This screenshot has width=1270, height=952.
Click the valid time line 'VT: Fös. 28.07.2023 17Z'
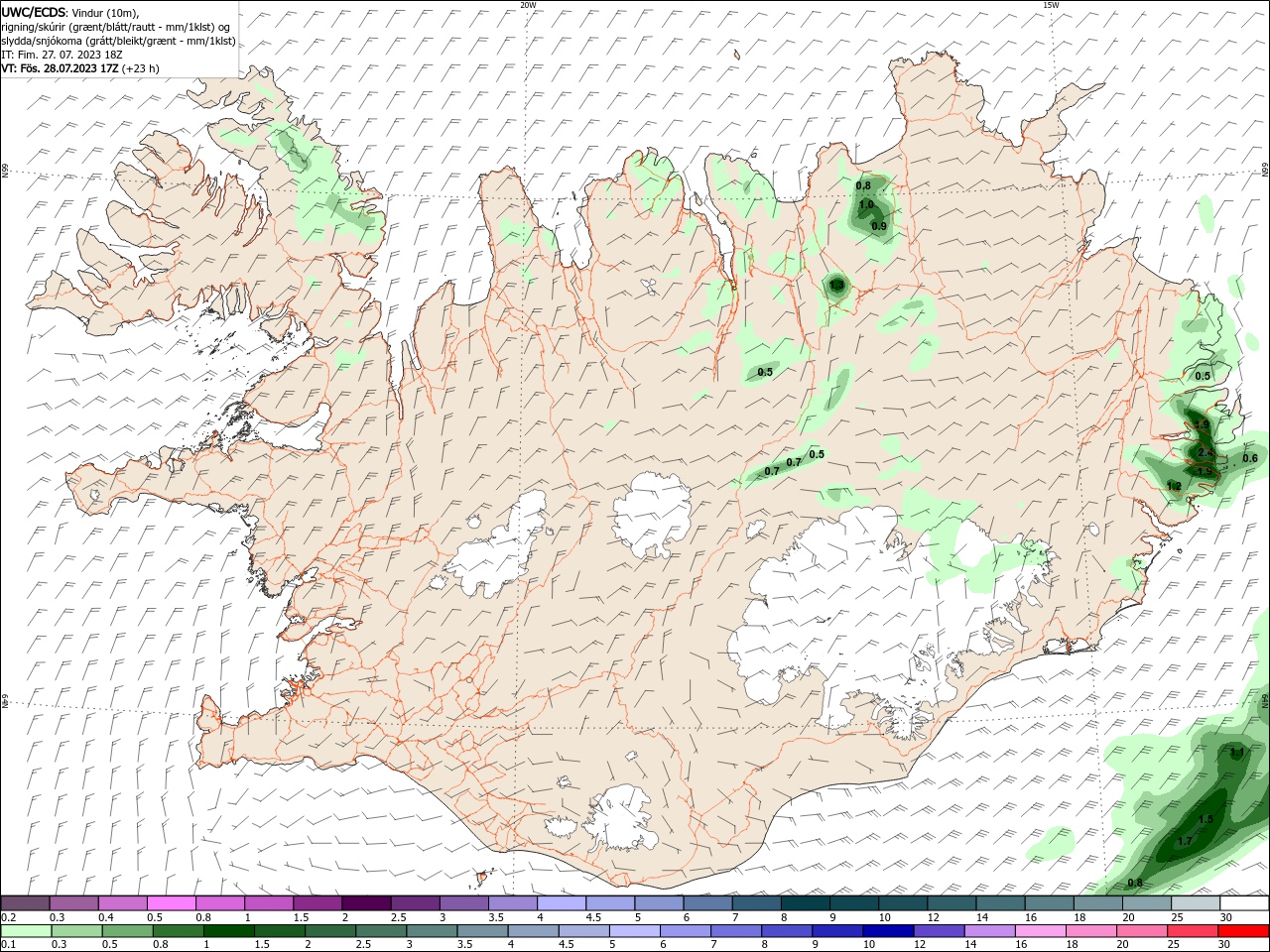[61, 68]
